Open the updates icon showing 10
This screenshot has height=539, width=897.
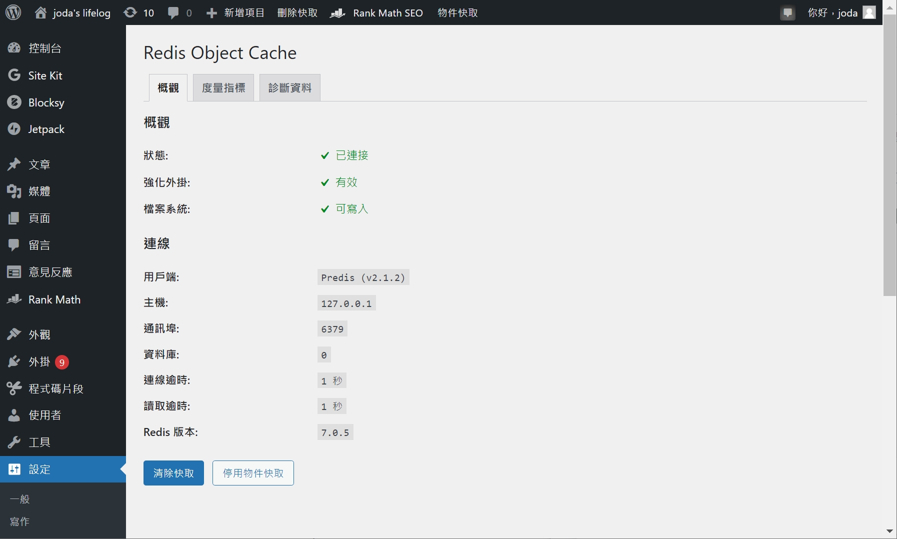pyautogui.click(x=130, y=13)
